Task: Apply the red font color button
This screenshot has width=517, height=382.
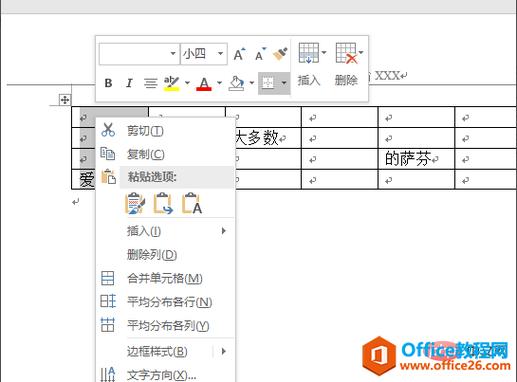Action: point(204,83)
